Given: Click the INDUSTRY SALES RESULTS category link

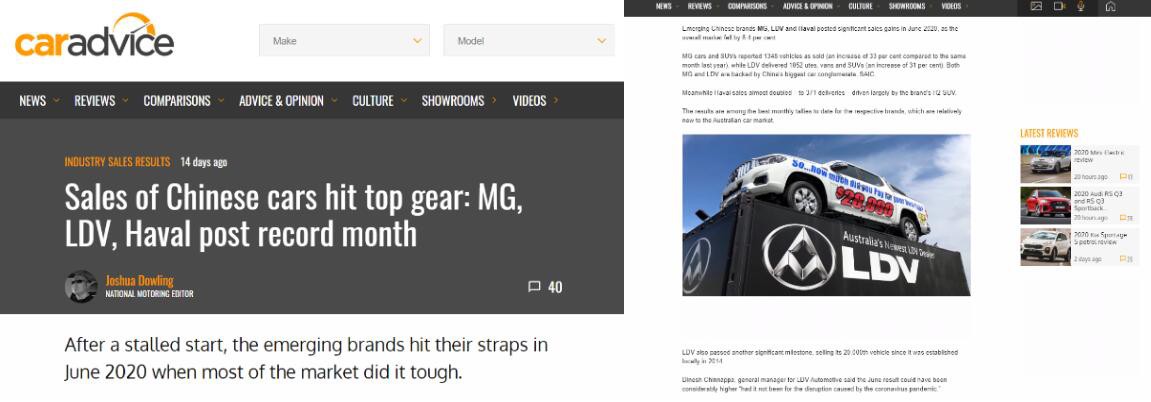Looking at the screenshot, I should click(x=117, y=161).
